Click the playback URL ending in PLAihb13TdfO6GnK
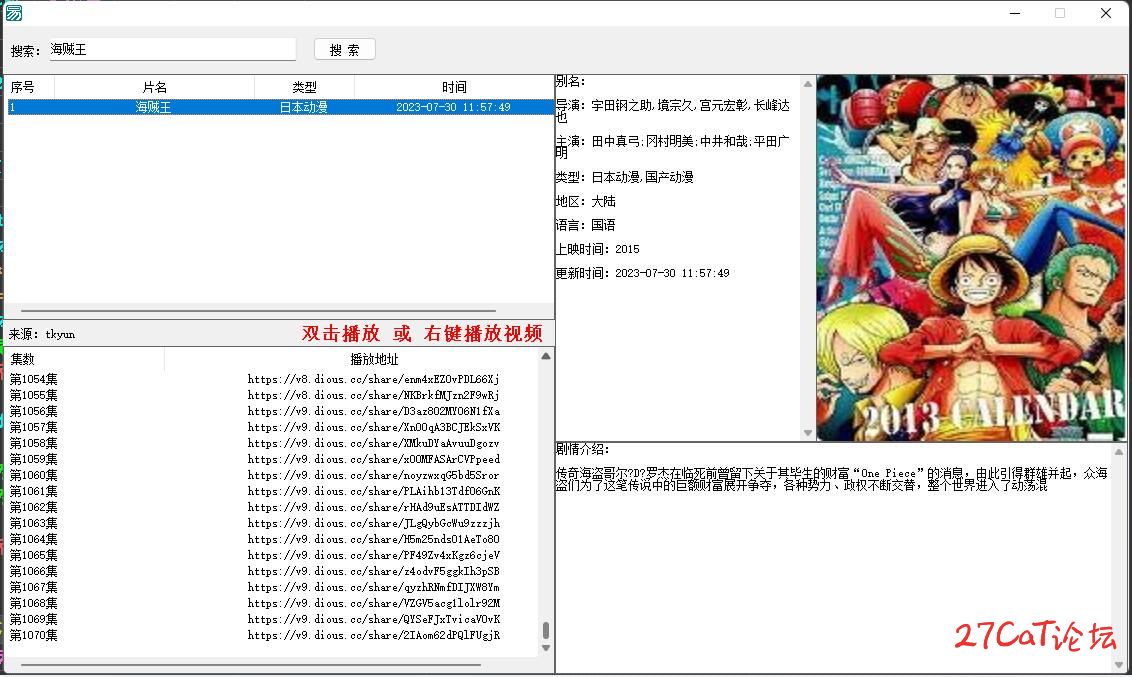 373,491
